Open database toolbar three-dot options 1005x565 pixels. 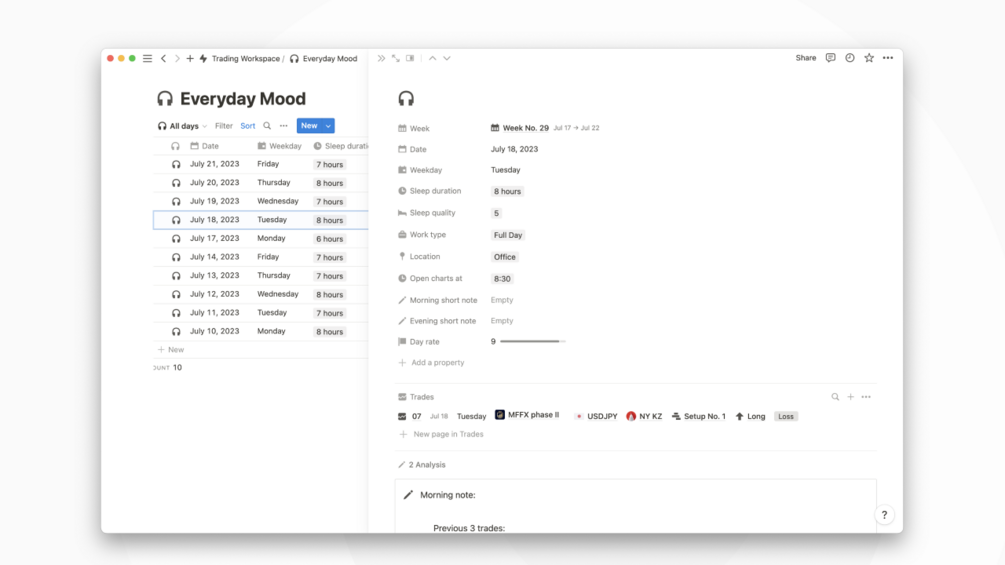283,126
